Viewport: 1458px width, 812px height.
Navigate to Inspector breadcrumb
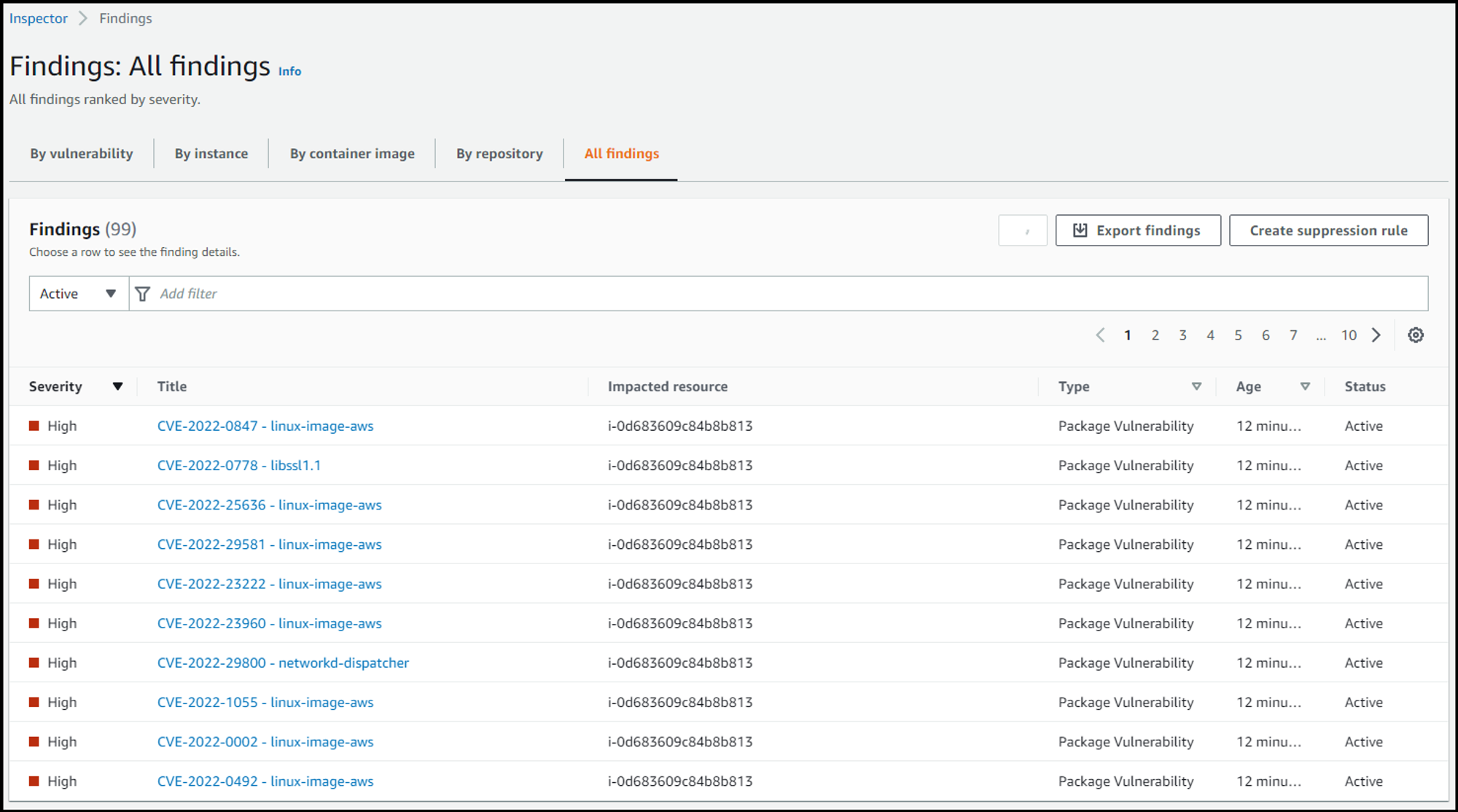38,18
